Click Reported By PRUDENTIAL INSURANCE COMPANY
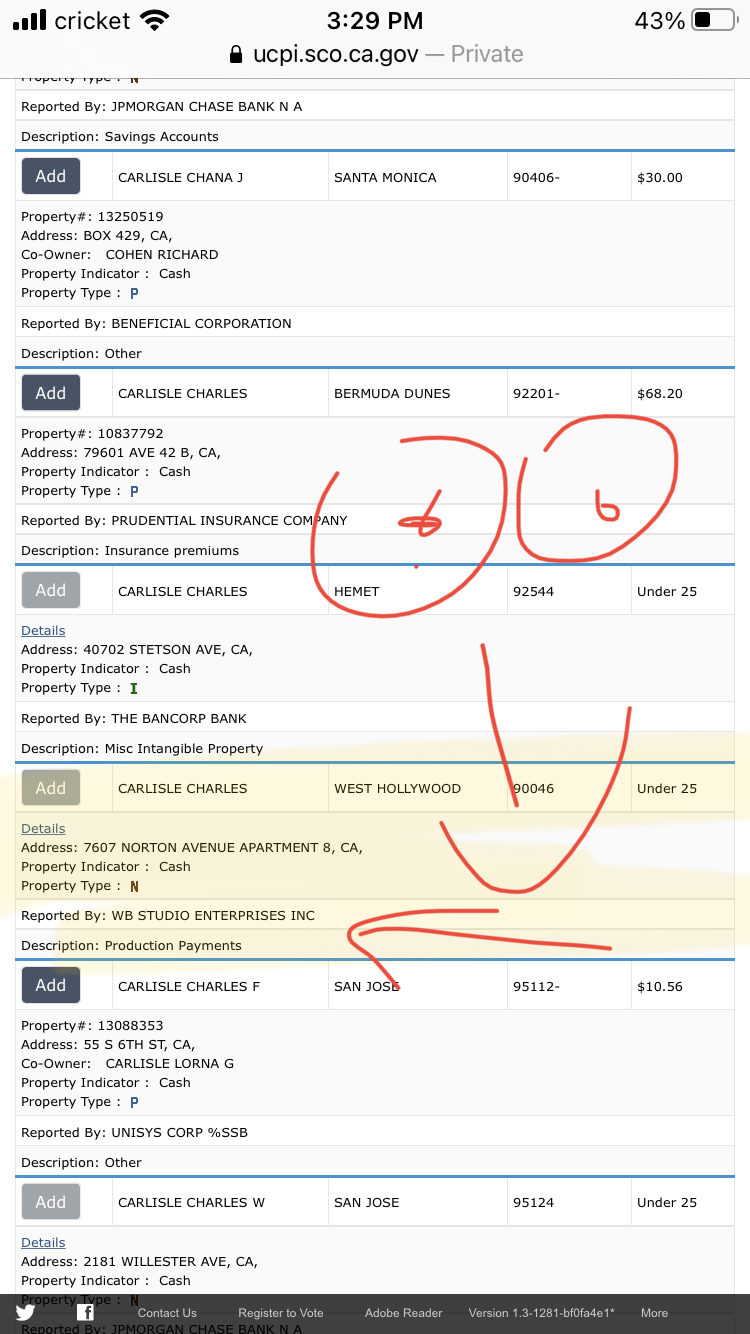 tap(184, 521)
